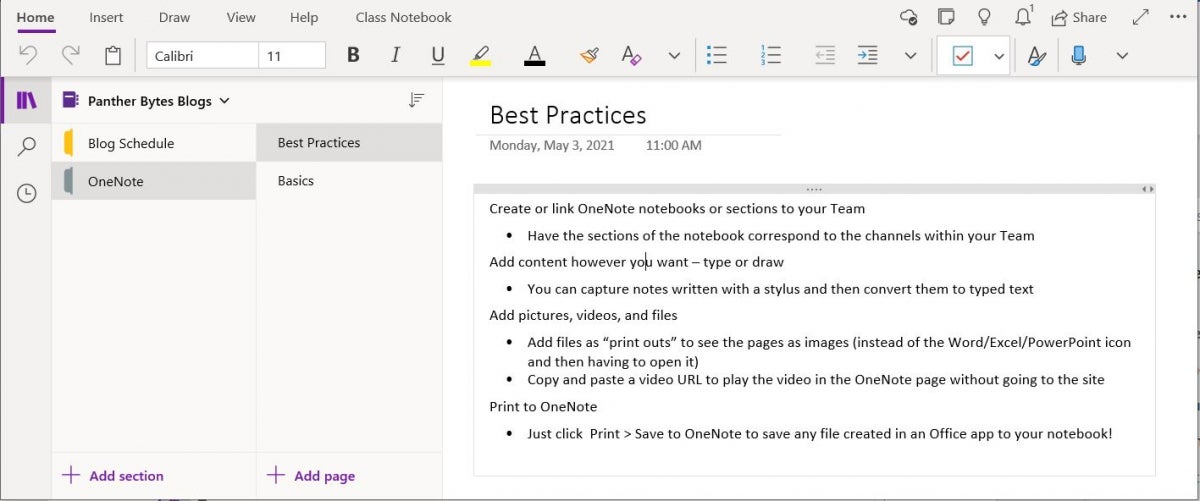Screen dimensions: 1200x501
Task: Click the Undo arrow icon
Action: point(28,56)
